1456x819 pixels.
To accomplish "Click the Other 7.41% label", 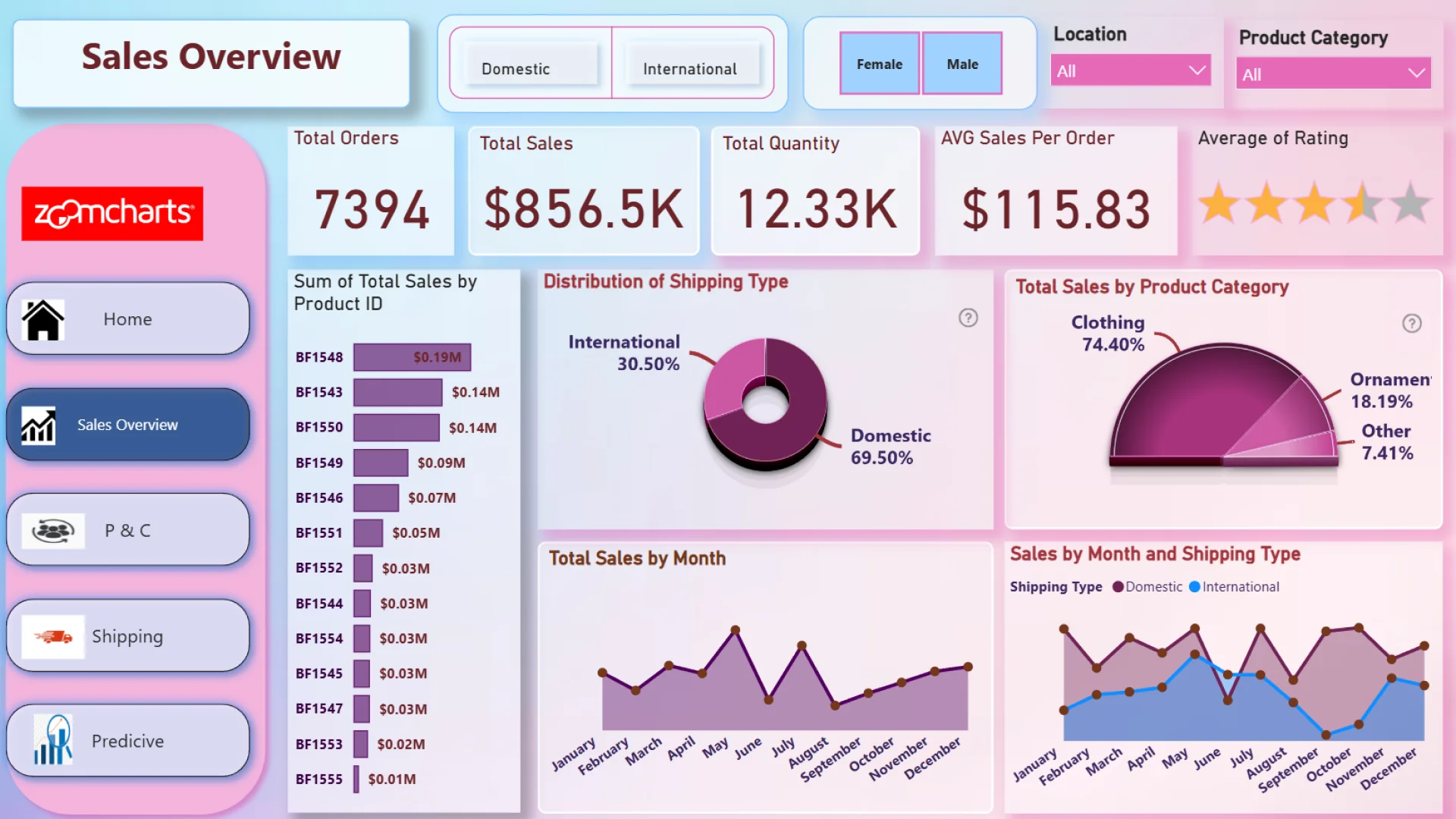I will coord(1387,442).
